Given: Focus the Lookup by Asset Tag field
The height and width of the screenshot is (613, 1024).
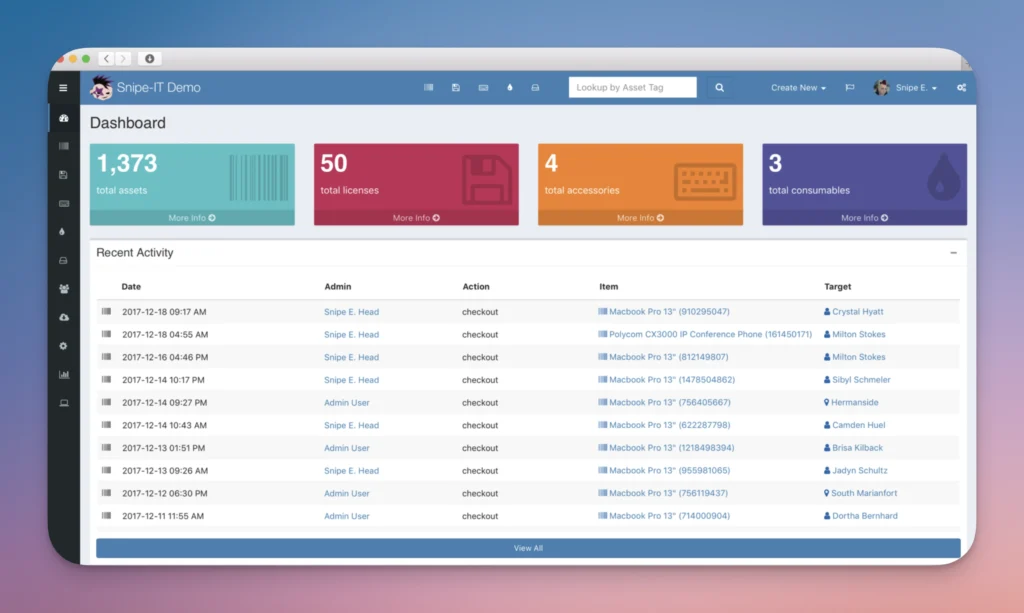Looking at the screenshot, I should [632, 88].
